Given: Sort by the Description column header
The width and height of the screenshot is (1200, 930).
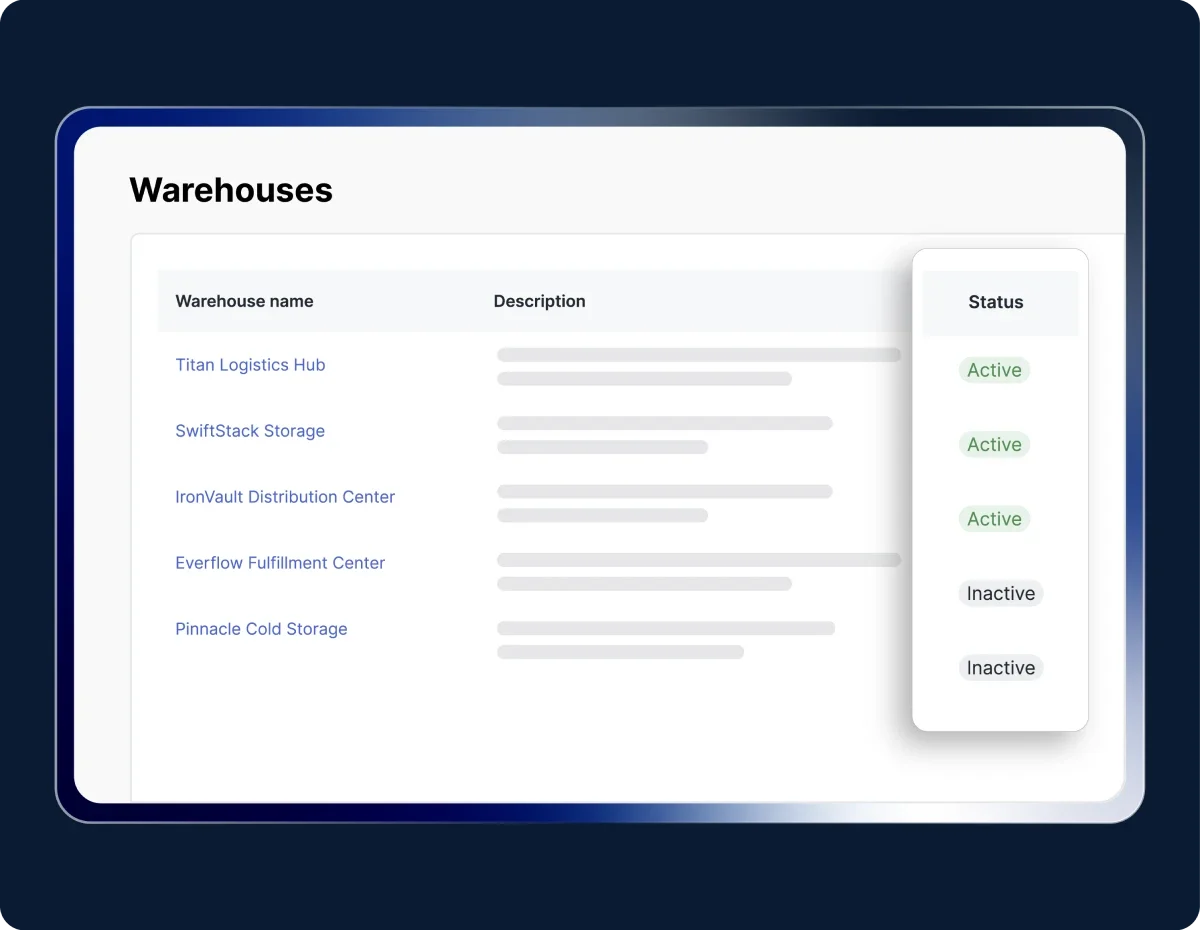Looking at the screenshot, I should point(539,301).
